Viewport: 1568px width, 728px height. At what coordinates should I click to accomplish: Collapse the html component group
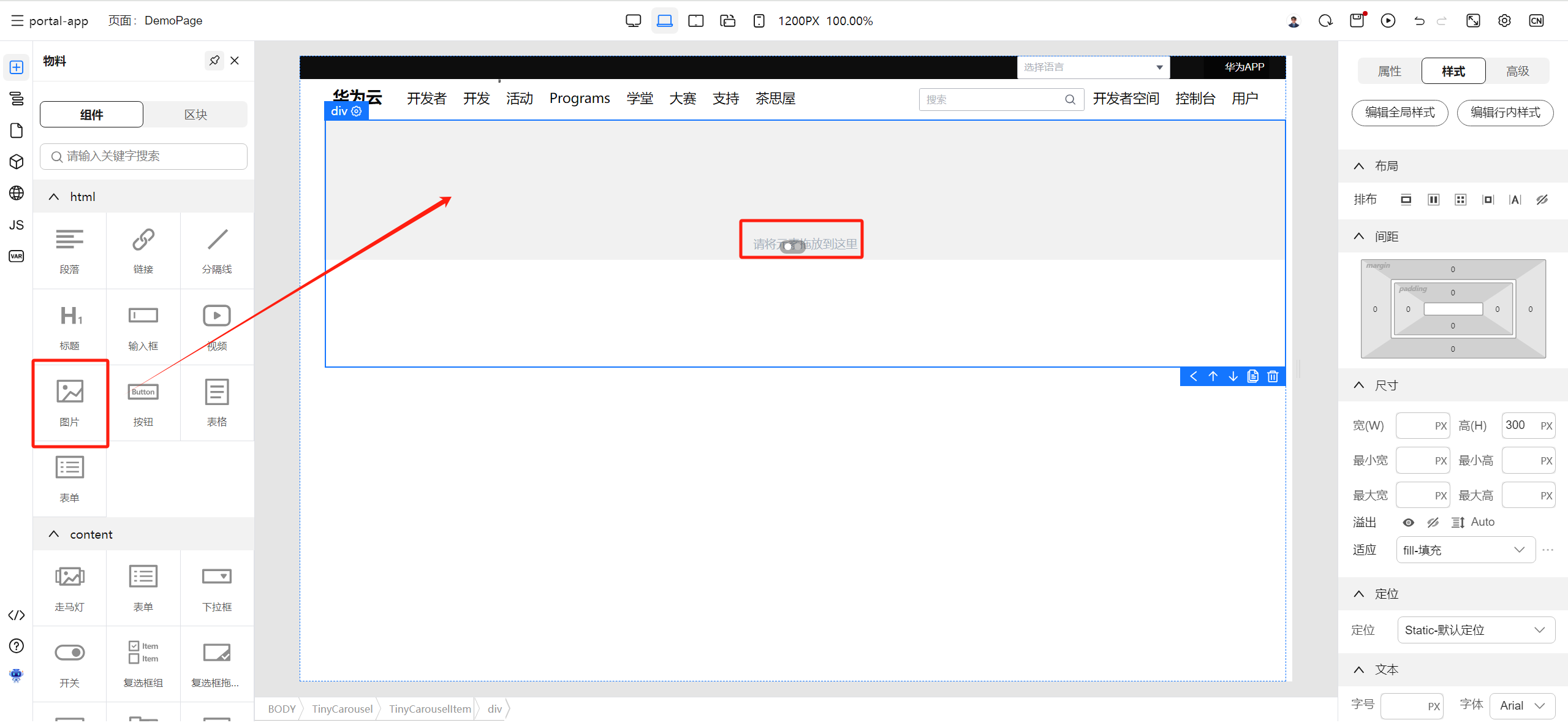tap(54, 197)
